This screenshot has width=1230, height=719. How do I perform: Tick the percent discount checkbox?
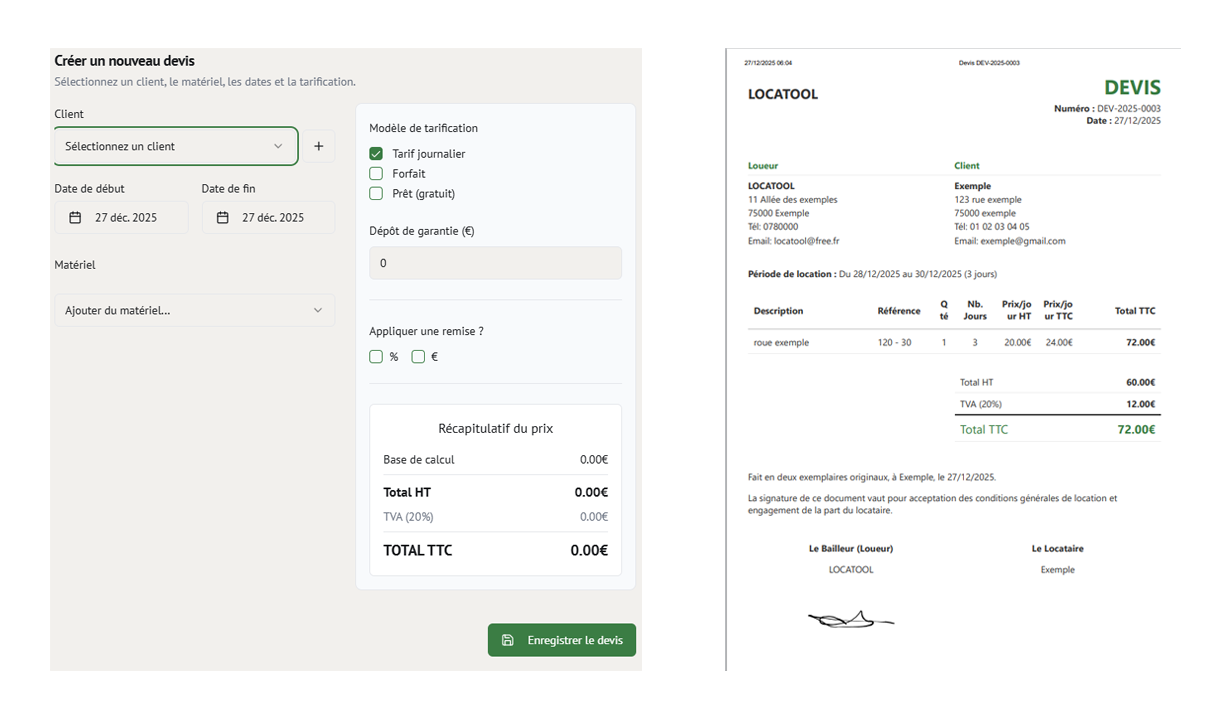(x=376, y=357)
